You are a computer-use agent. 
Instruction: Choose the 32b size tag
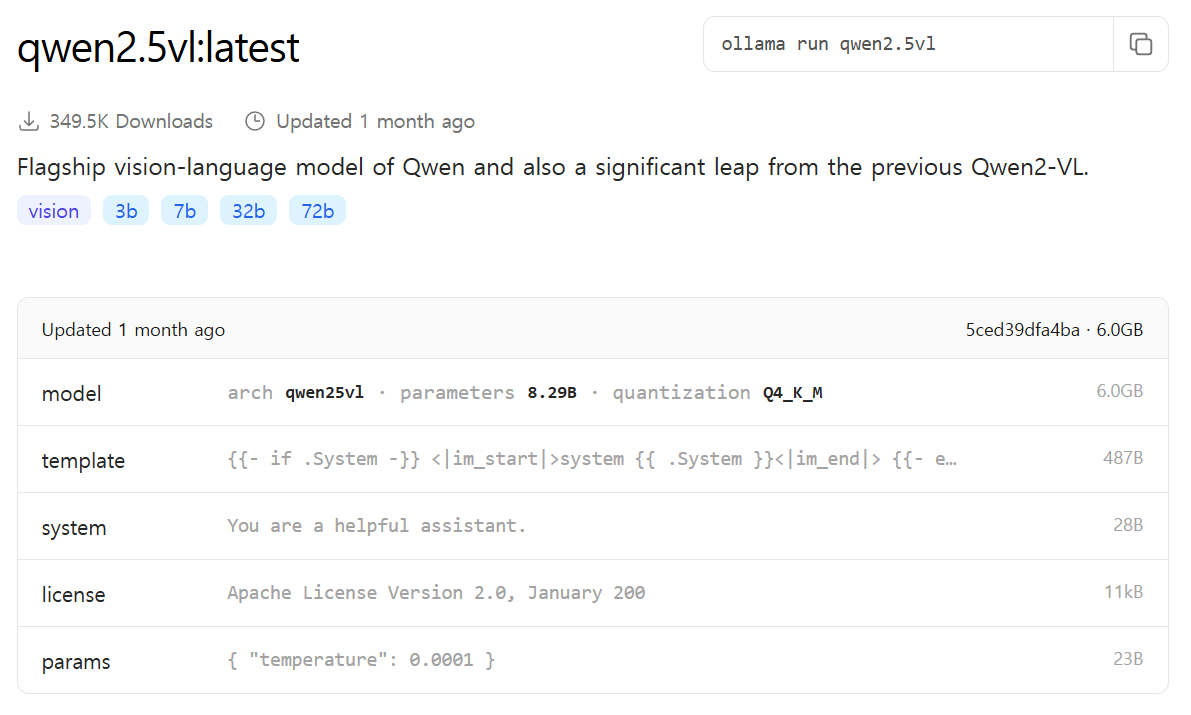coord(248,211)
